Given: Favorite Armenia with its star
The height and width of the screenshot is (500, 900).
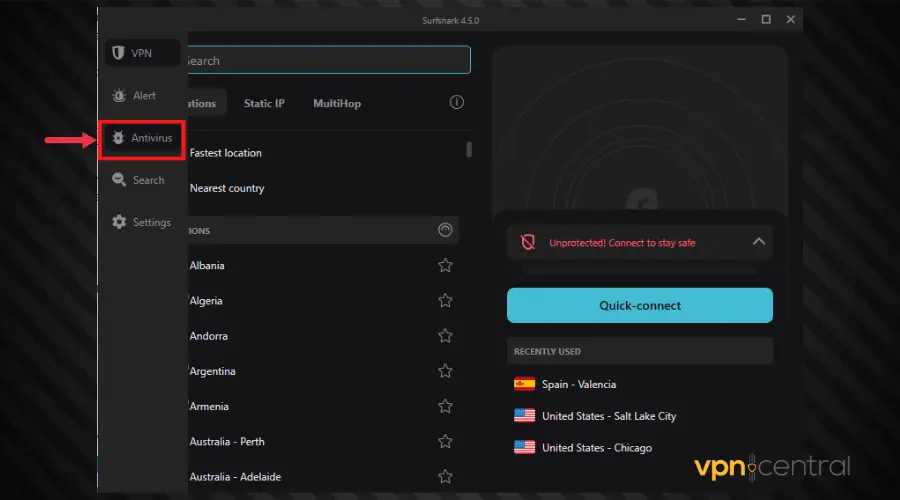Looking at the screenshot, I should point(445,406).
